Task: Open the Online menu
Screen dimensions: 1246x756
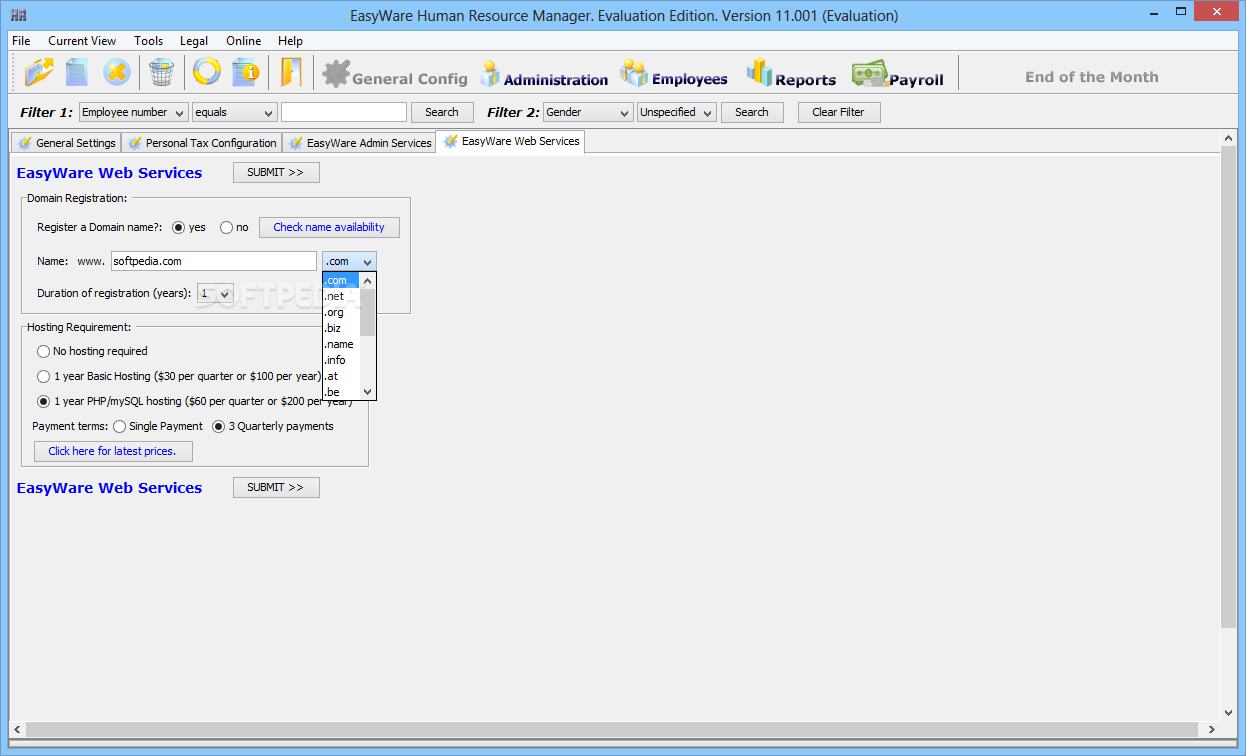Action: pyautogui.click(x=243, y=41)
